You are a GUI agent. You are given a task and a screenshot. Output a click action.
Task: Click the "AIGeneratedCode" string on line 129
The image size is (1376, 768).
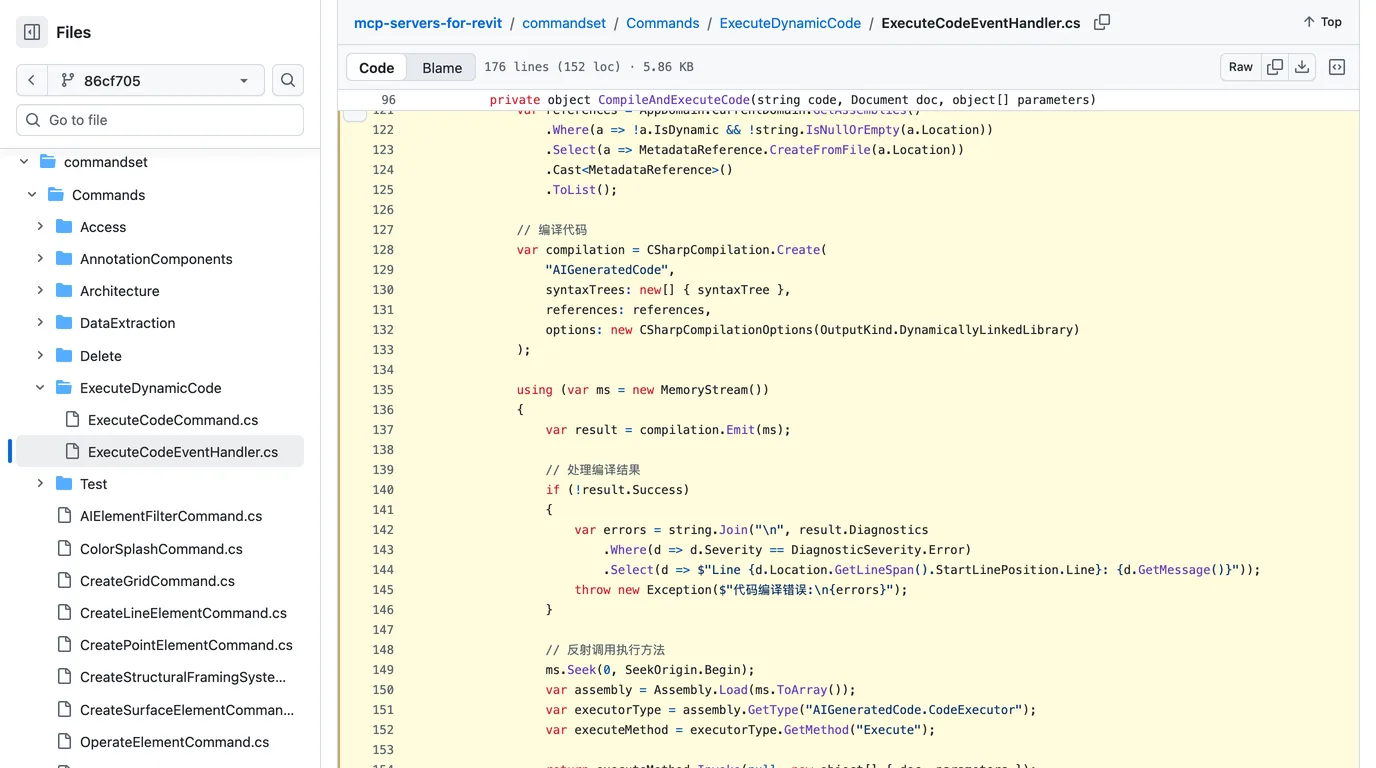coord(607,270)
